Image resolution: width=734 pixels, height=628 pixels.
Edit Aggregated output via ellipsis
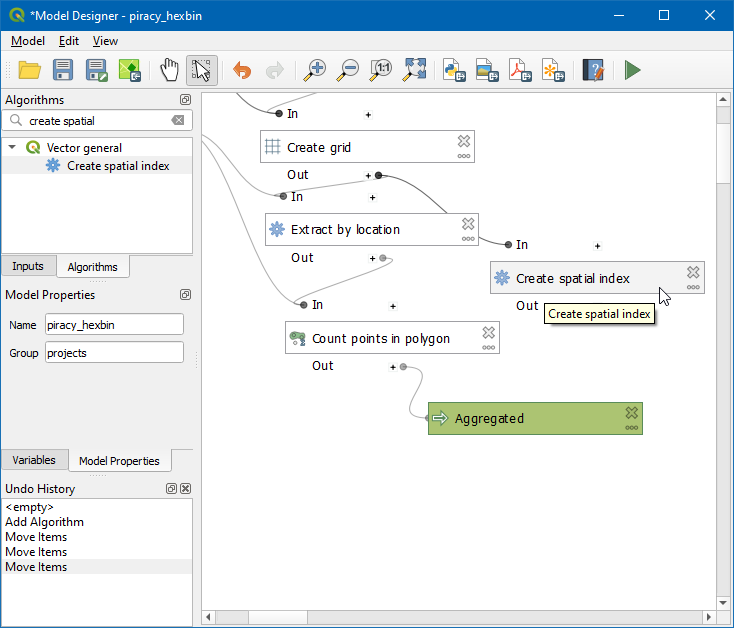(631, 428)
